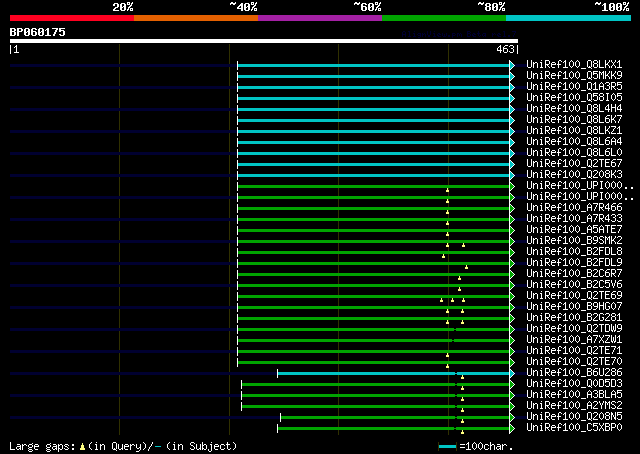Select the UniRef100_Q1A3R5 label

coord(574,87)
